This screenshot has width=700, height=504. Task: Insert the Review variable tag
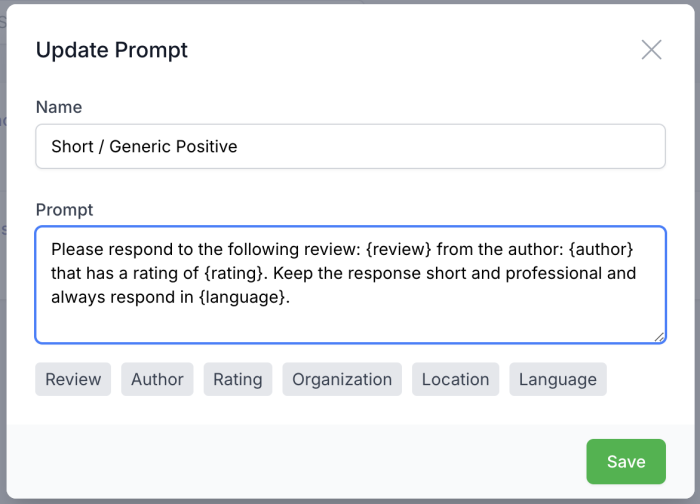coord(73,379)
